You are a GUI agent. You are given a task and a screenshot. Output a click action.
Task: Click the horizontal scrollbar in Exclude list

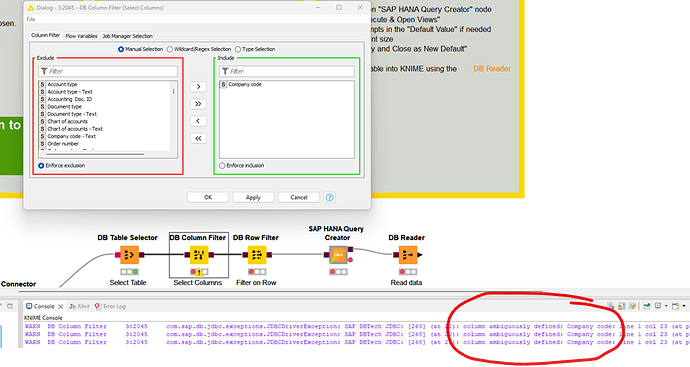[x=95, y=154]
